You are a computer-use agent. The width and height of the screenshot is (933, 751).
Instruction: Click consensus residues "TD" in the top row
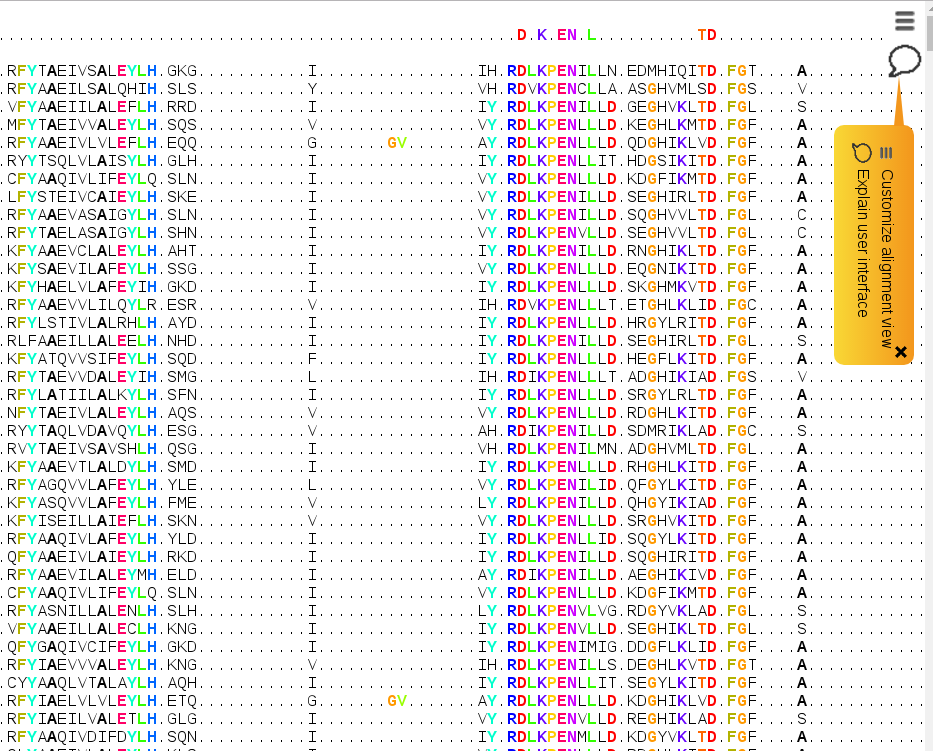click(x=707, y=35)
